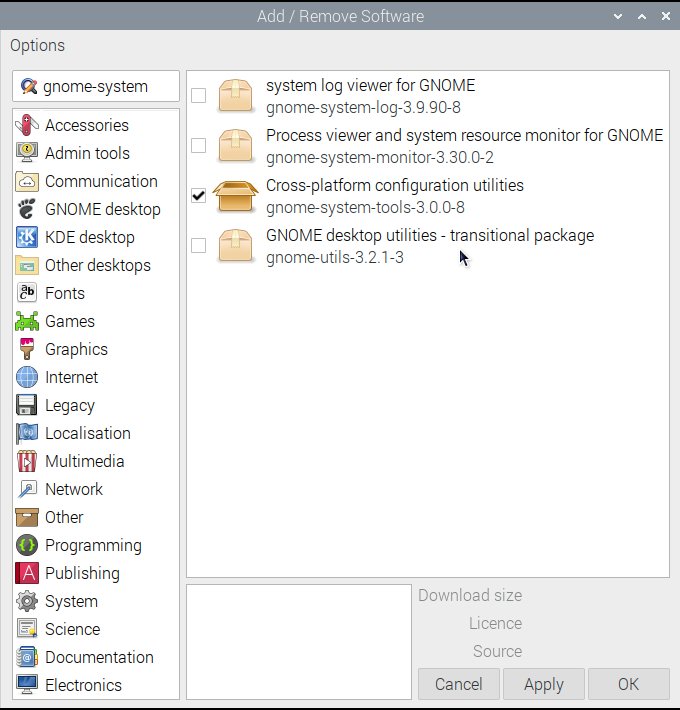The height and width of the screenshot is (710, 680).
Task: Select 'system log viewer for GNOME' title
Action: 370,85
